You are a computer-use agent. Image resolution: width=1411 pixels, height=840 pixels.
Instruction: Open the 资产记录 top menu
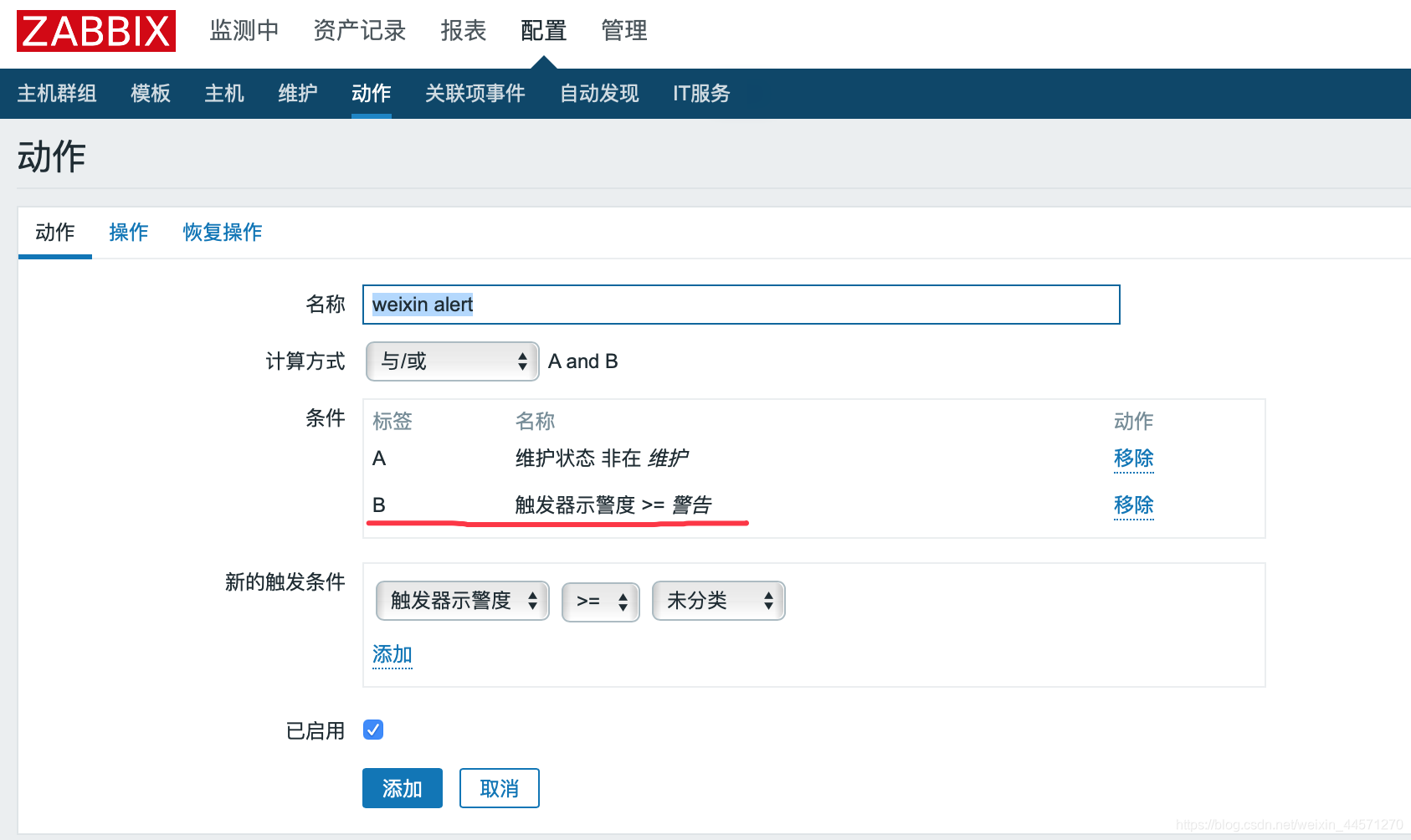(360, 31)
